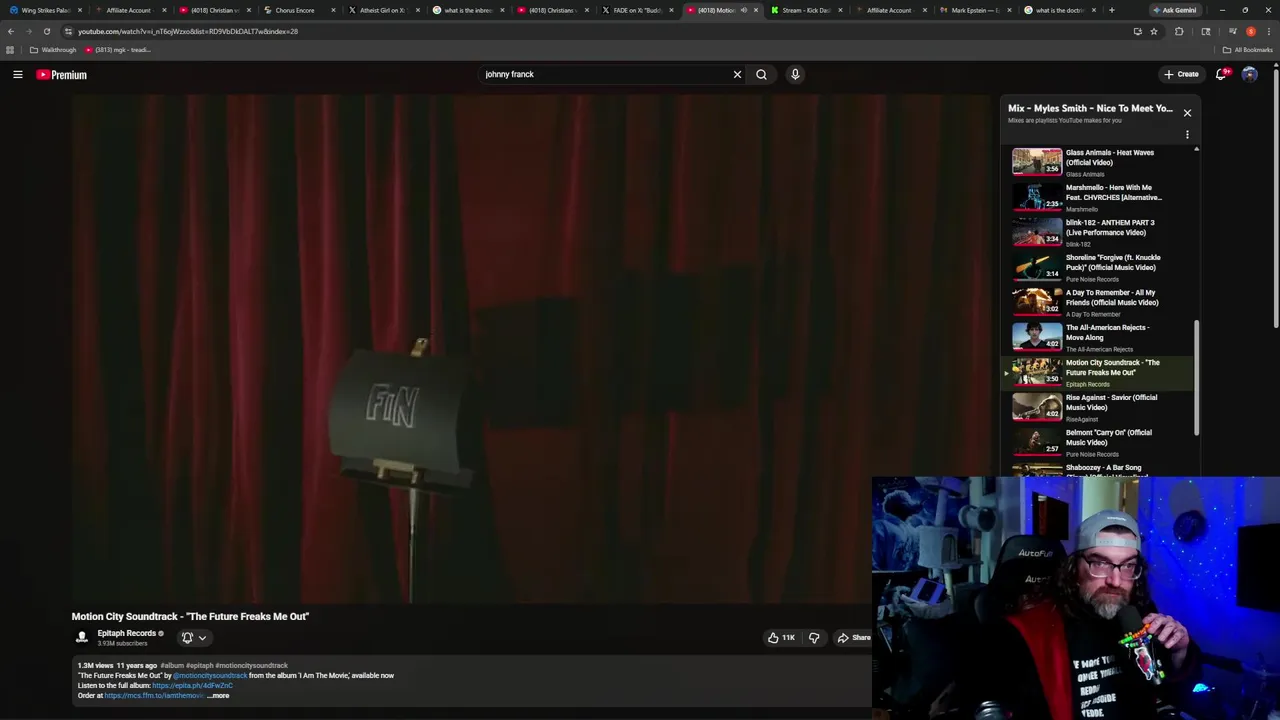Viewport: 1280px width, 720px height.
Task: Toggle notification bell for Epitaph Records
Action: pos(187,638)
